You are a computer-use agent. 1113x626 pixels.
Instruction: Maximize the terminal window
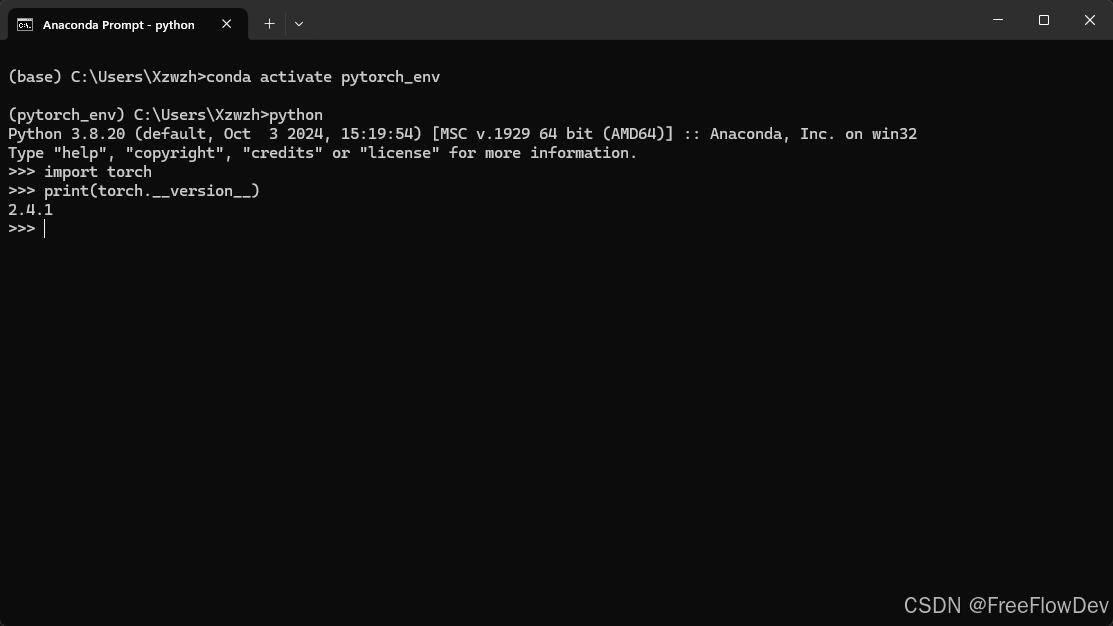click(x=1044, y=20)
